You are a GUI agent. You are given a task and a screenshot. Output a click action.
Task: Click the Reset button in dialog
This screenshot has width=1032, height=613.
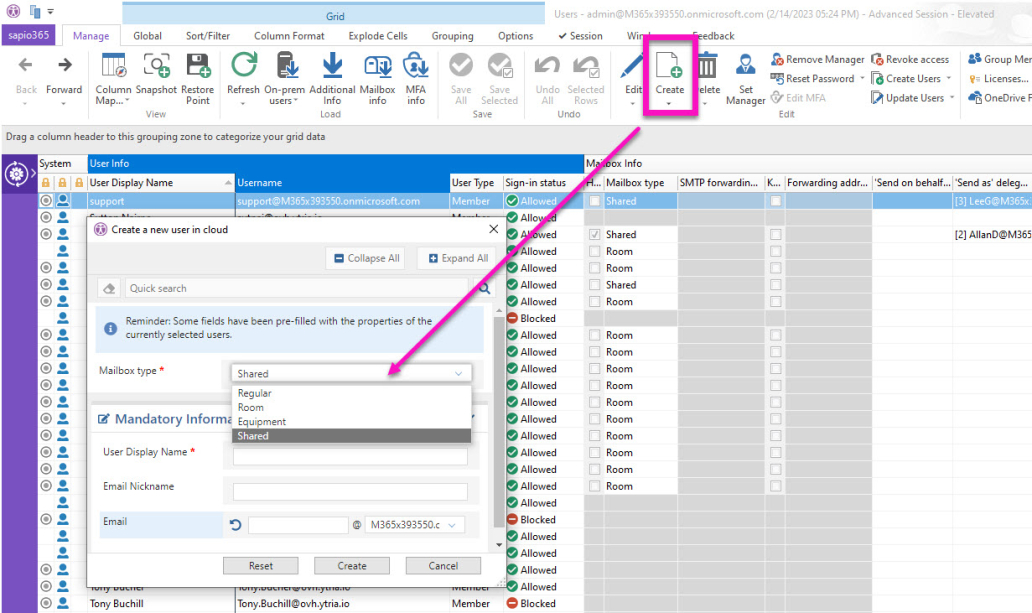pos(261,566)
